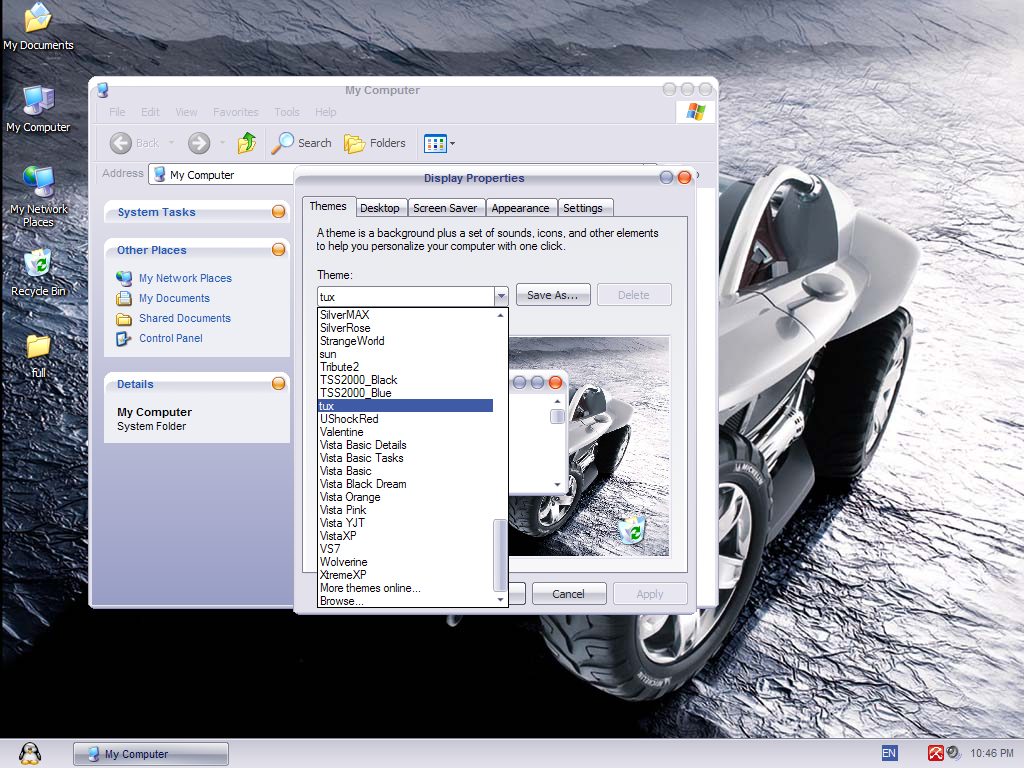Click the Windows logo in the toolbar
This screenshot has height=768, width=1024.
(x=695, y=111)
